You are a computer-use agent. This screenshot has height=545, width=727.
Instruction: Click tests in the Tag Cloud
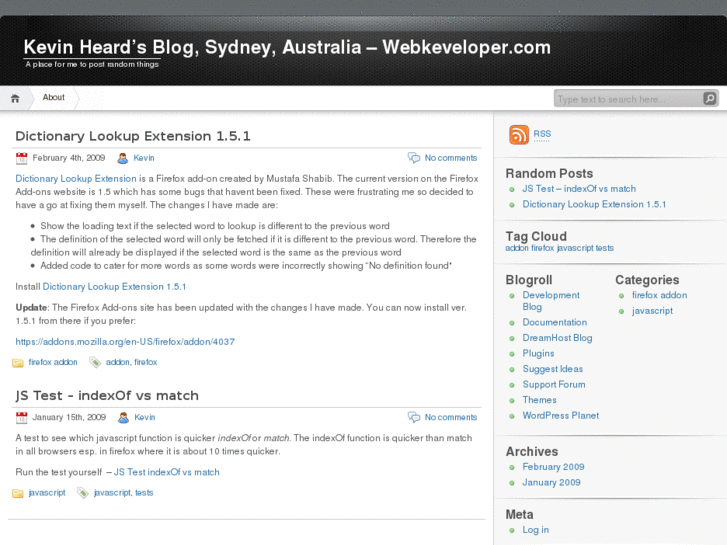click(x=605, y=248)
